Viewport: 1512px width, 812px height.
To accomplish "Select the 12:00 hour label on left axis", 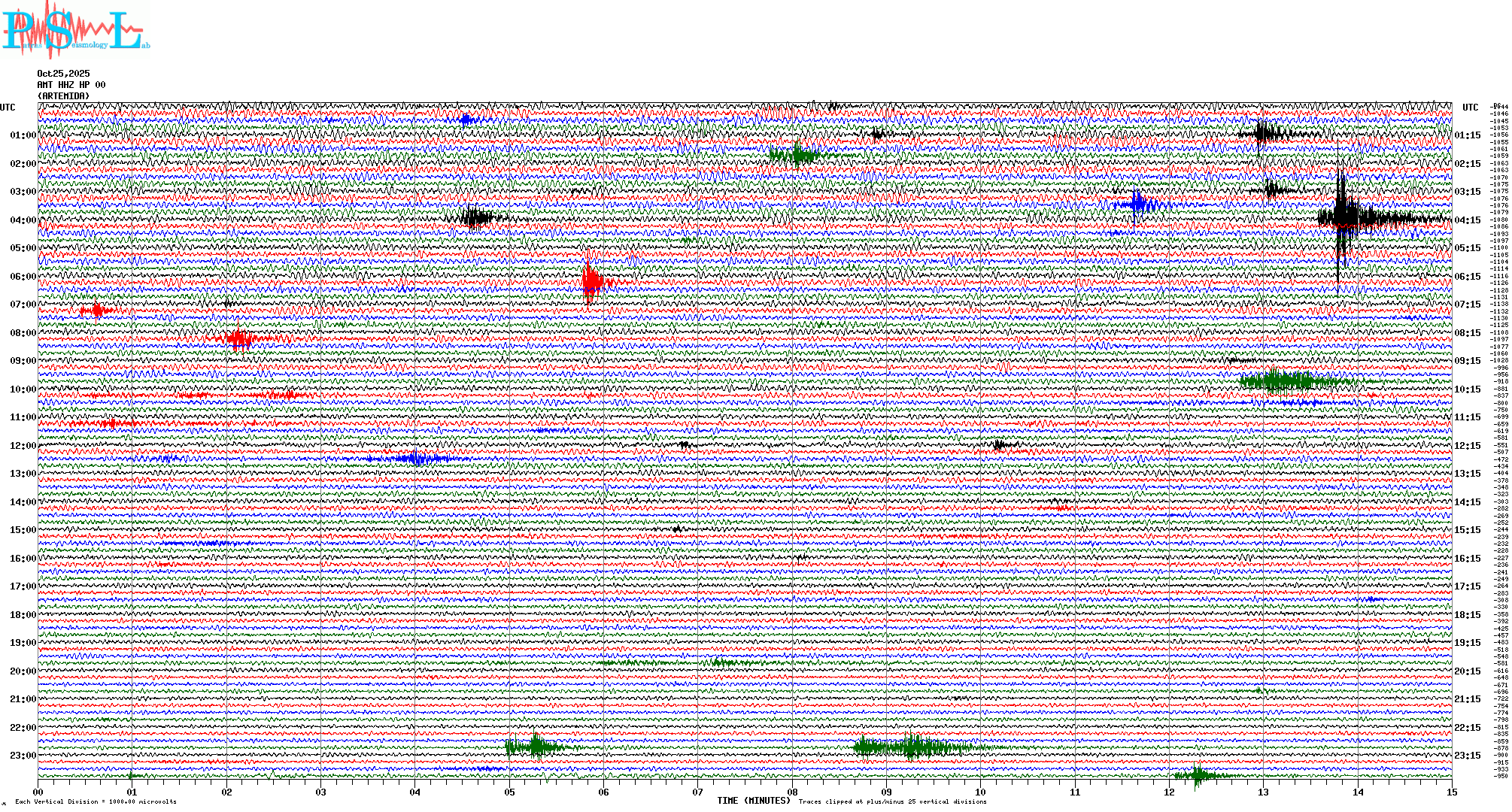I will click(x=23, y=446).
